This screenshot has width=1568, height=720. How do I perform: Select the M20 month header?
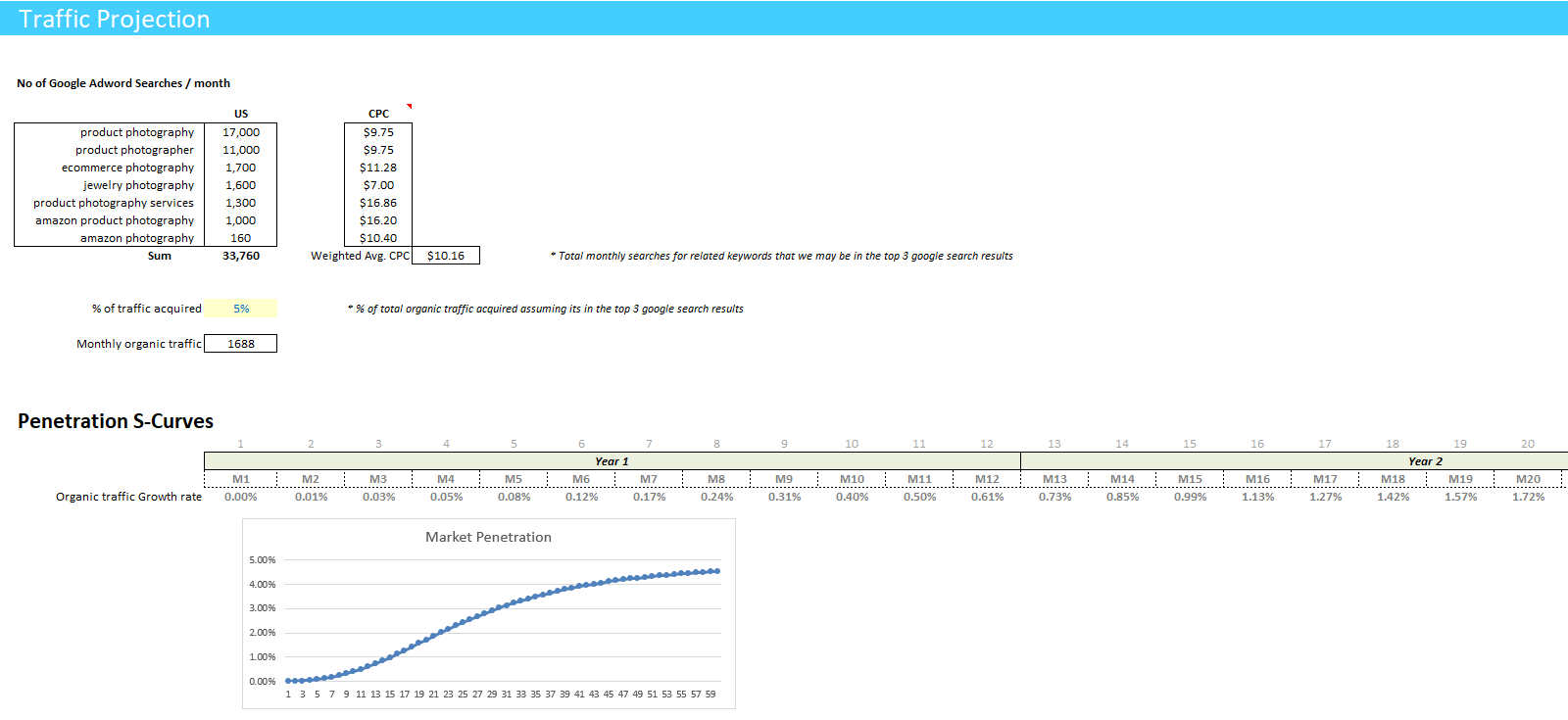(x=1528, y=479)
